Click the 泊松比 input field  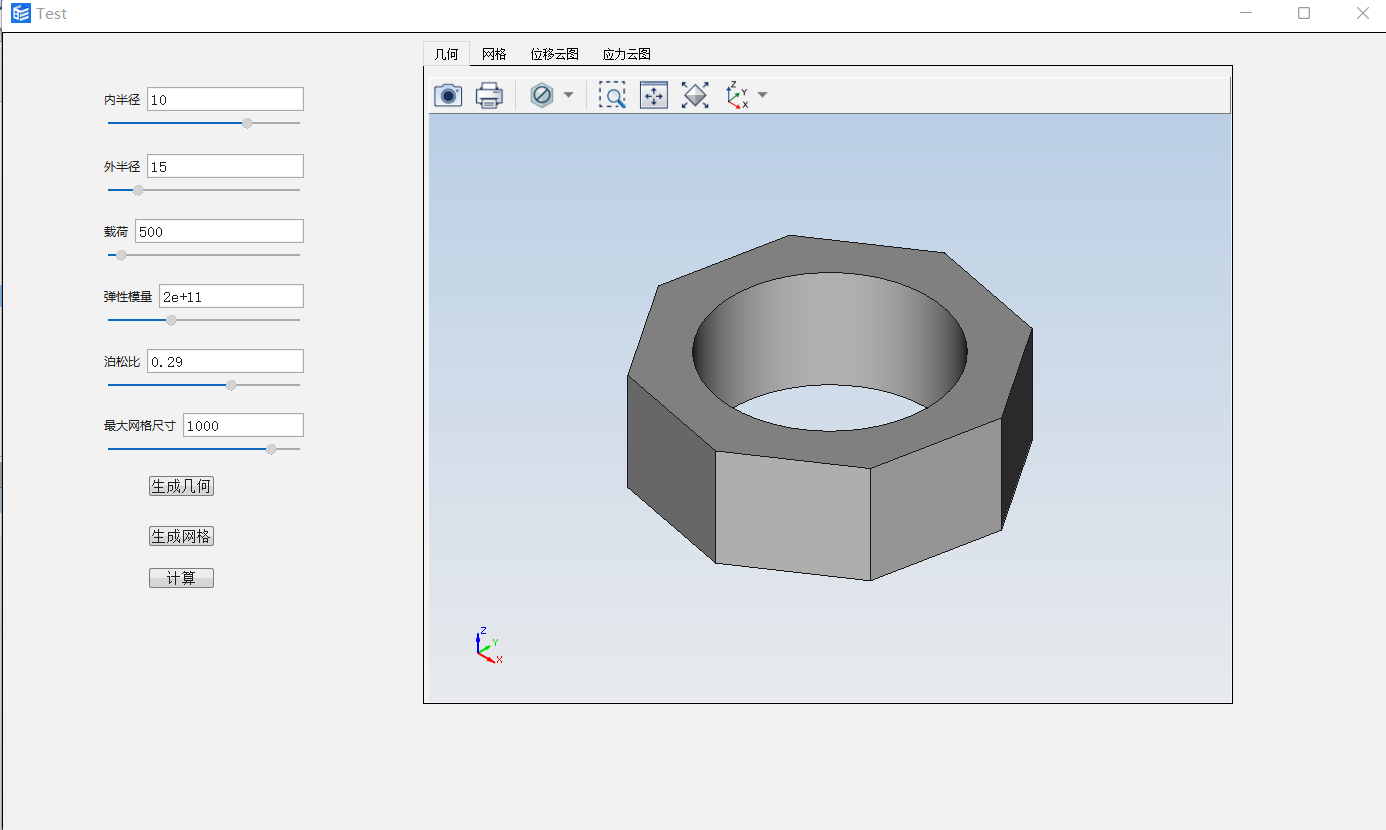coord(225,361)
